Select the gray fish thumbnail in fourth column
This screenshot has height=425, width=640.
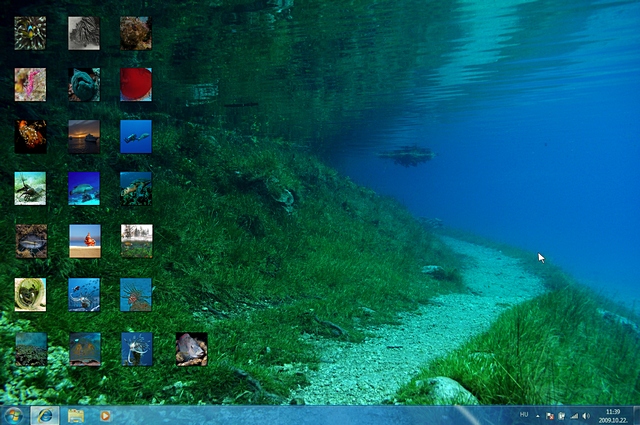click(191, 348)
